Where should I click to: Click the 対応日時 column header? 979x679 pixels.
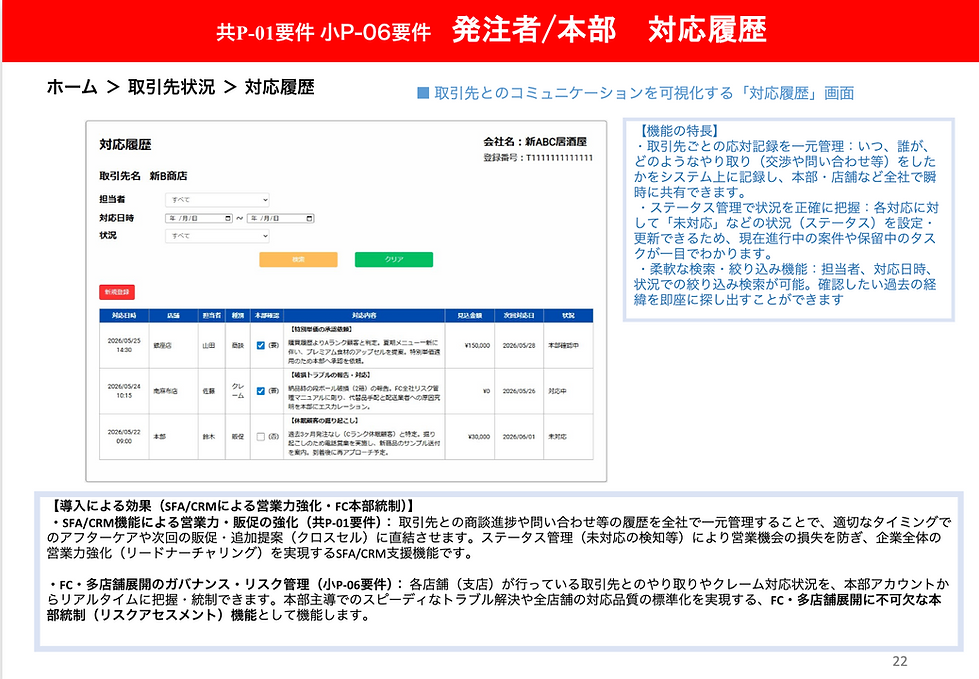pos(124,316)
